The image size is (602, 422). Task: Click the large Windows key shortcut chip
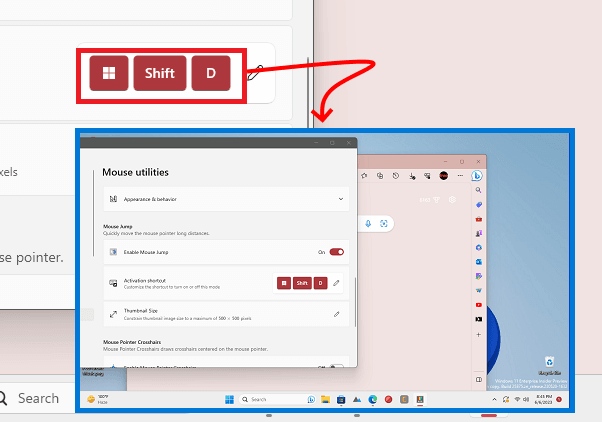coord(109,73)
